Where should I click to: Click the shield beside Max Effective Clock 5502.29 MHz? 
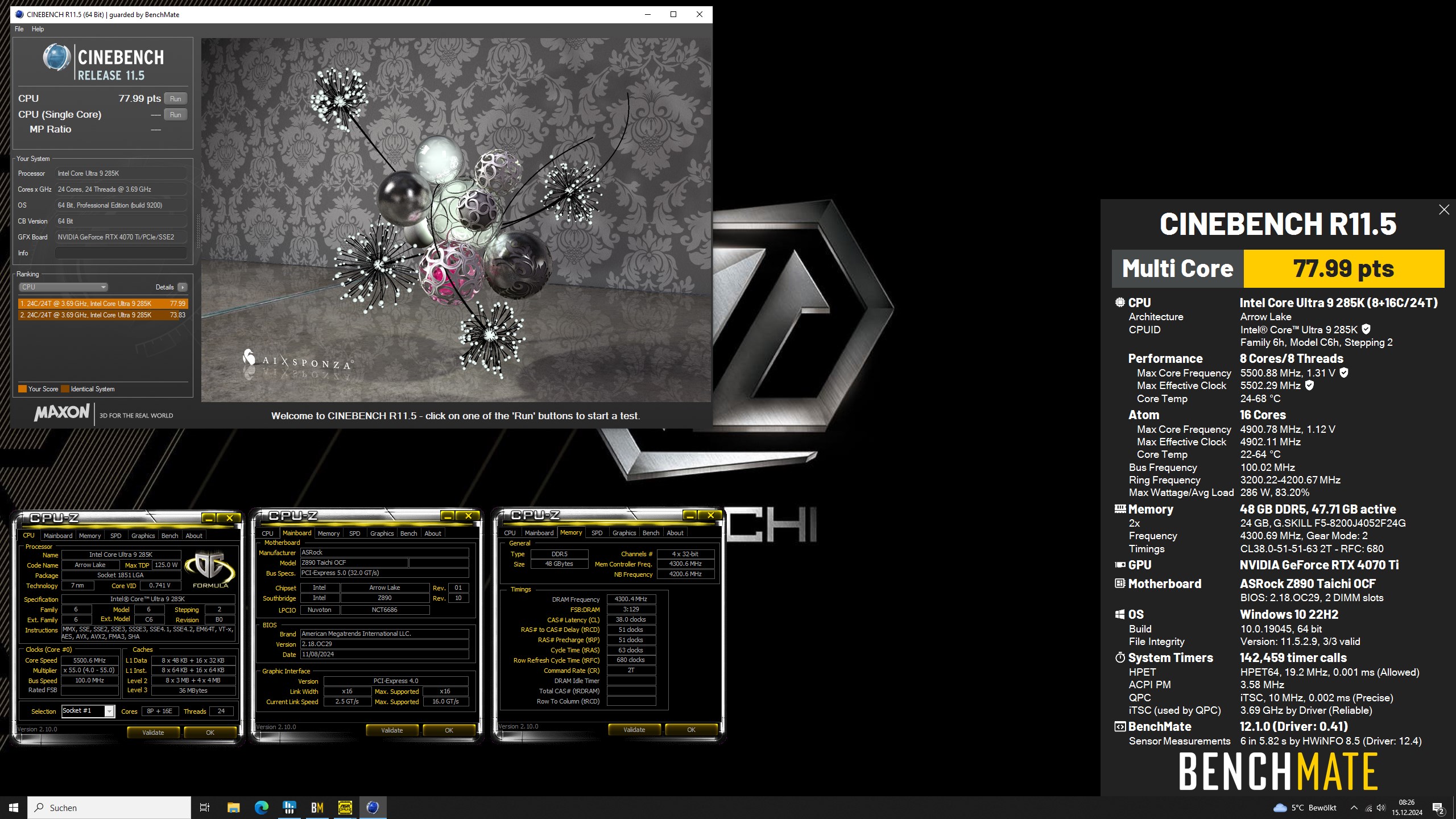tap(1309, 385)
